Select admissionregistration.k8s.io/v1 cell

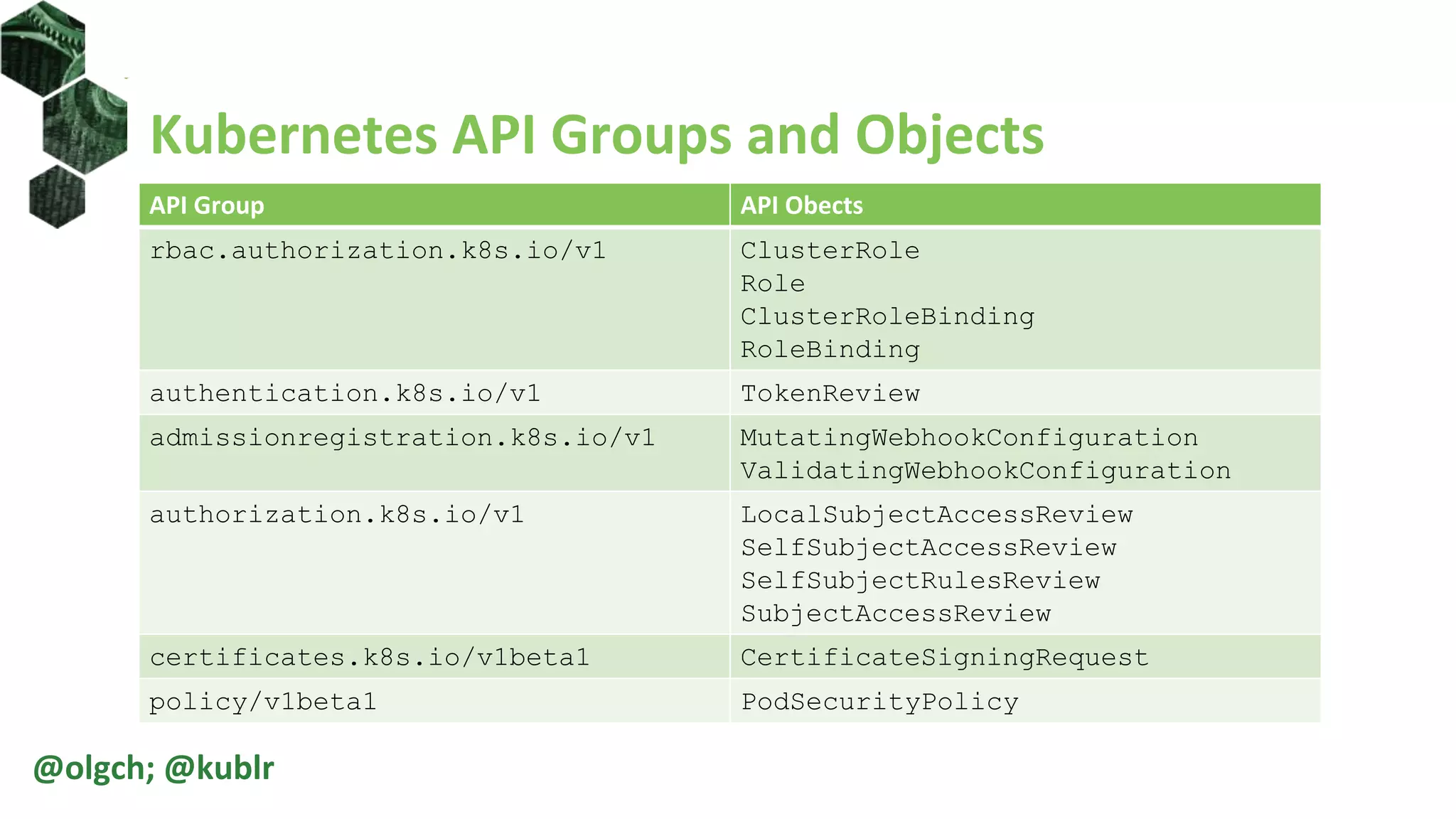pyautogui.click(x=402, y=438)
